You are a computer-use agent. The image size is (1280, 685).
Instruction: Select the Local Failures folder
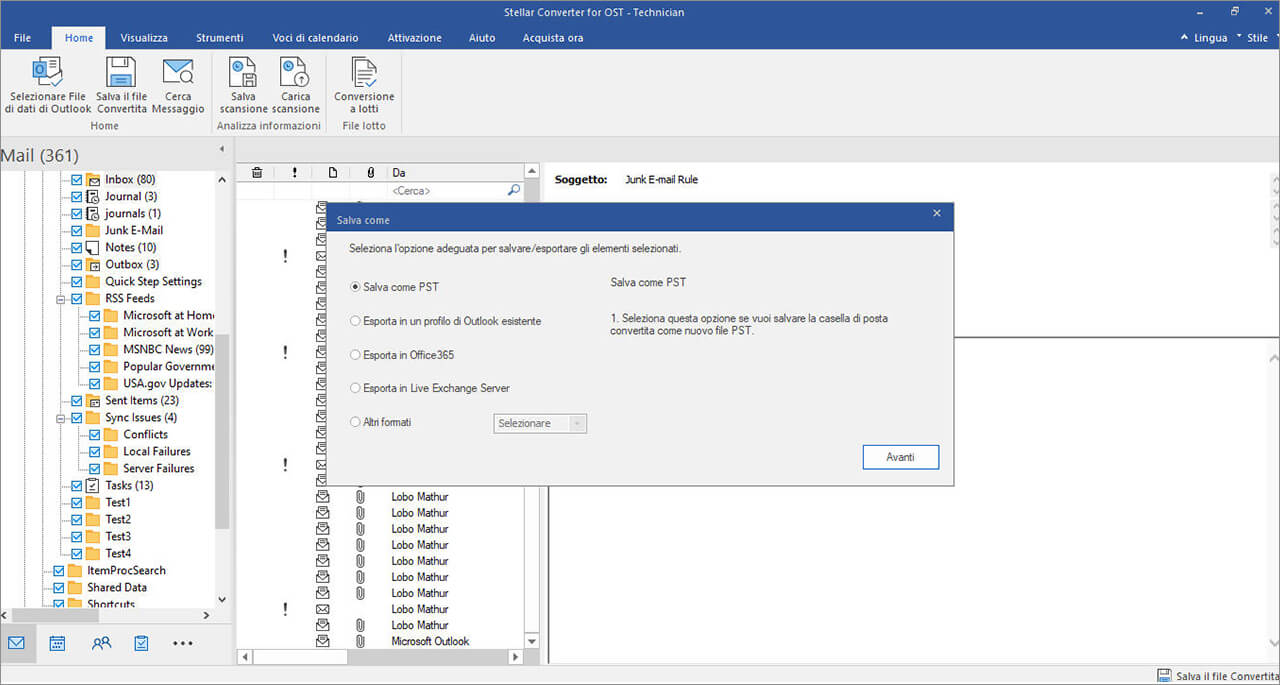[x=156, y=451]
